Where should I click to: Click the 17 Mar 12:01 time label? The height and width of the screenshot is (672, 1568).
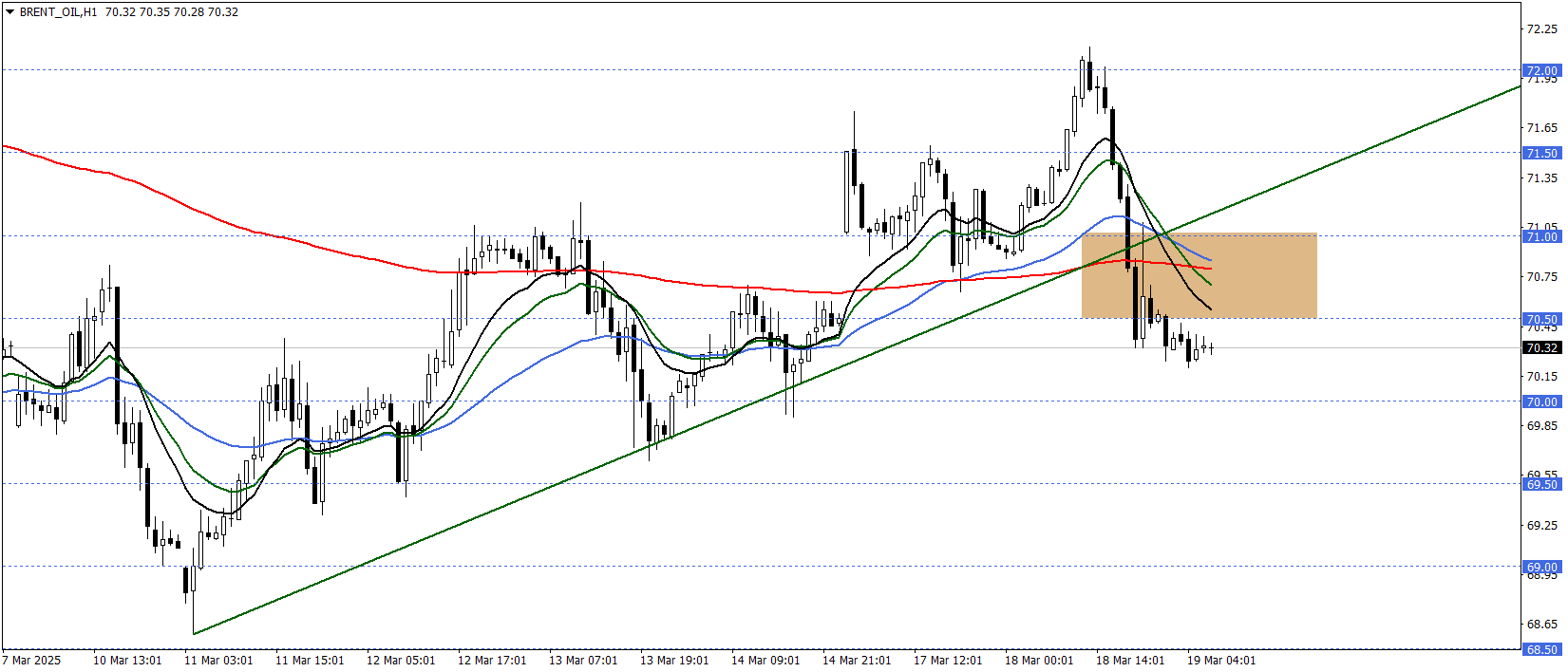(948, 661)
